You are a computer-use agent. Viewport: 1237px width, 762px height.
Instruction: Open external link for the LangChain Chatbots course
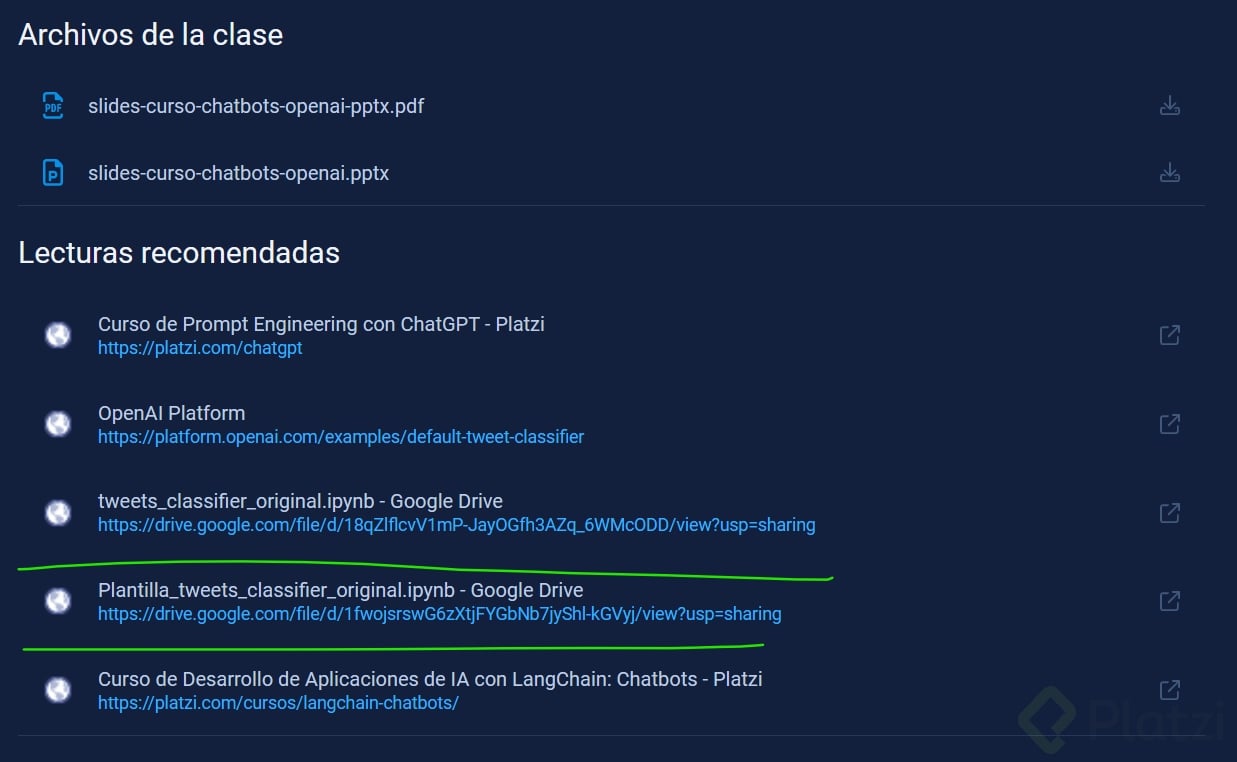point(1169,689)
